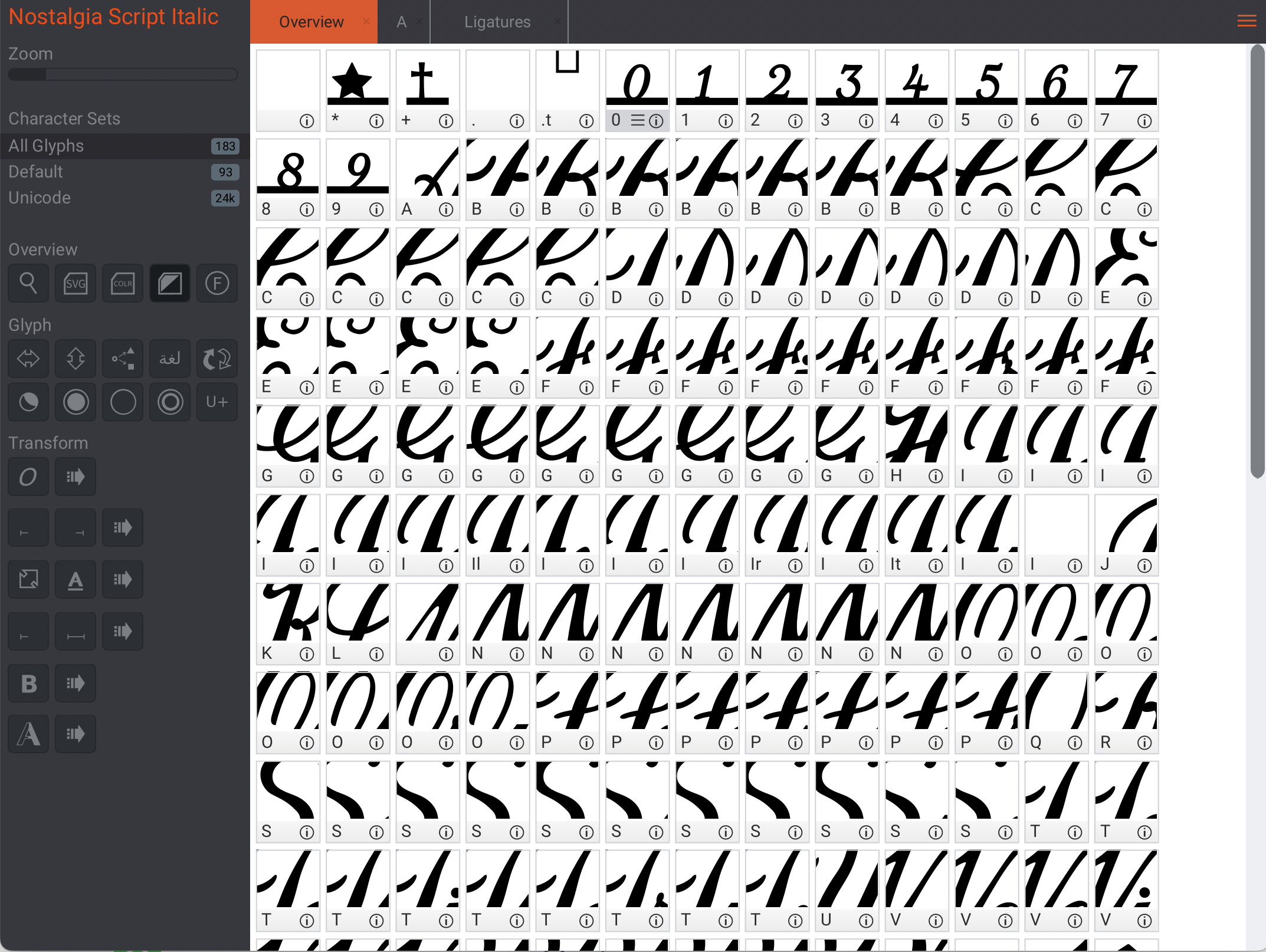Open info for glyph 9
This screenshot has height=952, width=1266.
click(x=376, y=209)
